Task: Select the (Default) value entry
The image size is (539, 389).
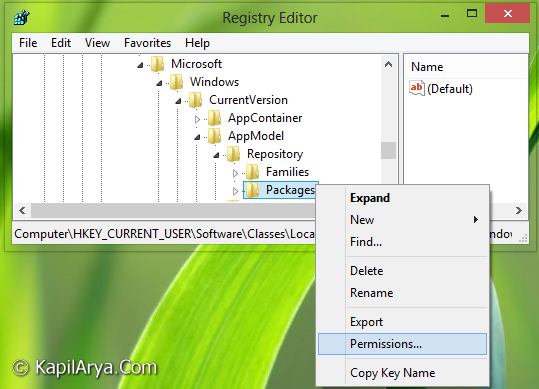Action: pos(450,89)
